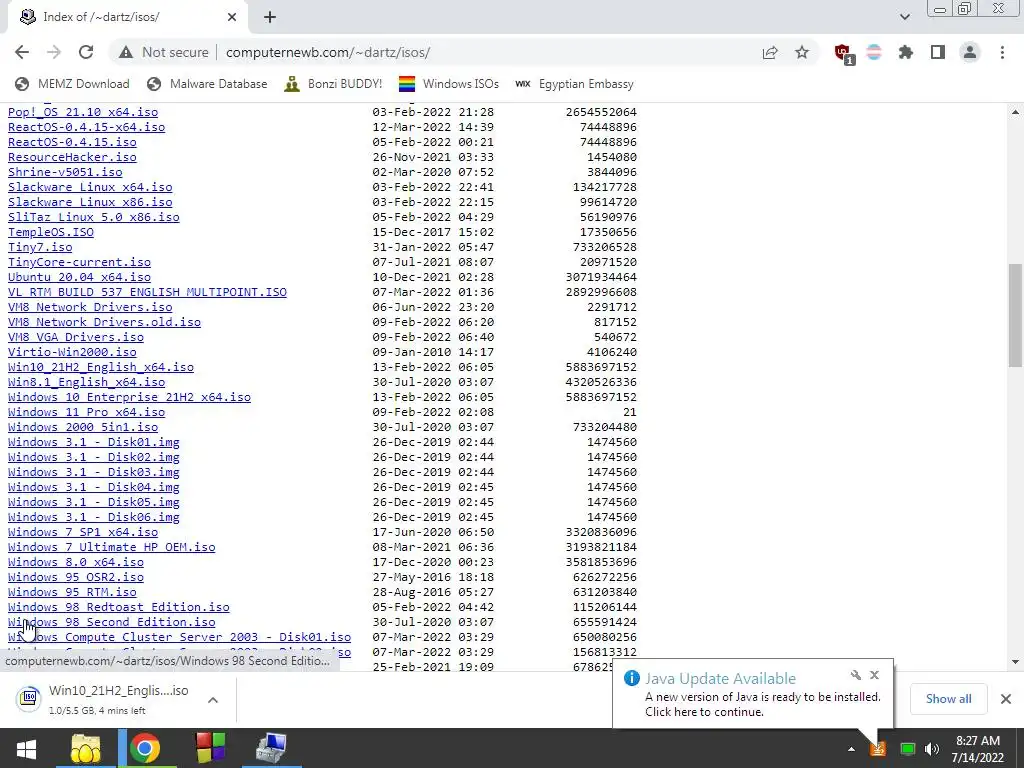Image resolution: width=1024 pixels, height=768 pixels.
Task: Open Windows 2000 5in1.iso link
Action: pyautogui.click(x=83, y=427)
